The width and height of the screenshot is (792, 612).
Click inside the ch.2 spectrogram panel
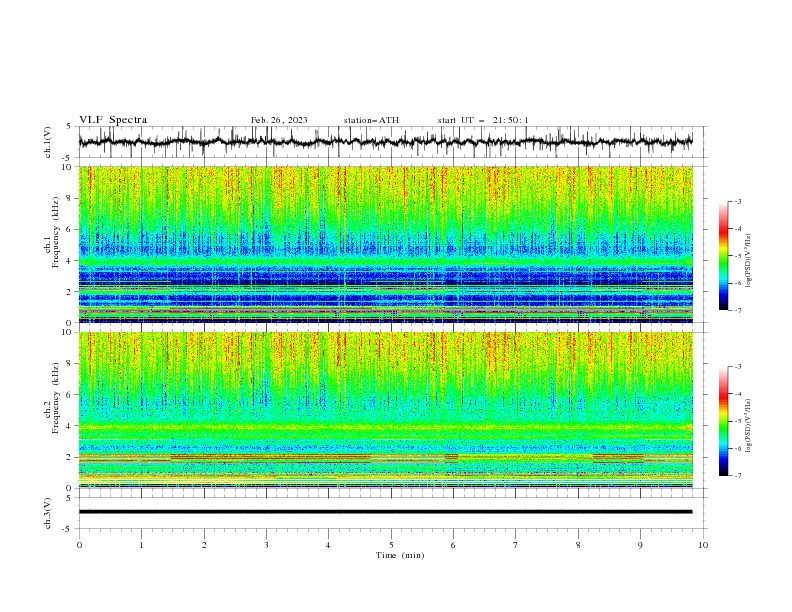point(385,410)
